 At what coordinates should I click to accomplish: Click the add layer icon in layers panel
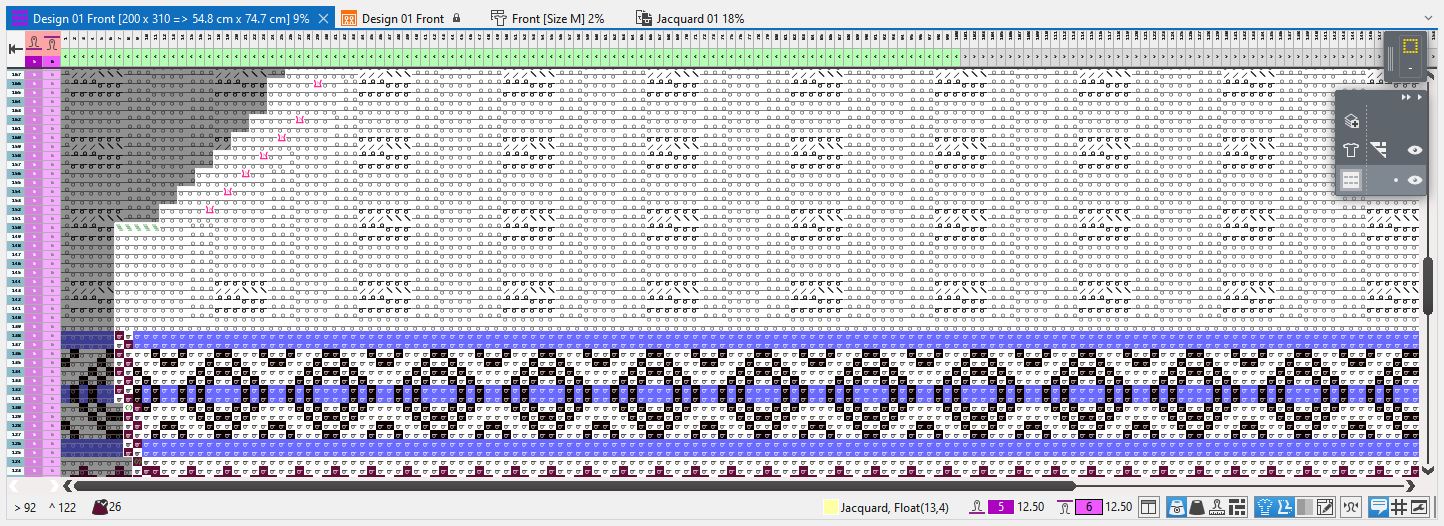[1351, 121]
